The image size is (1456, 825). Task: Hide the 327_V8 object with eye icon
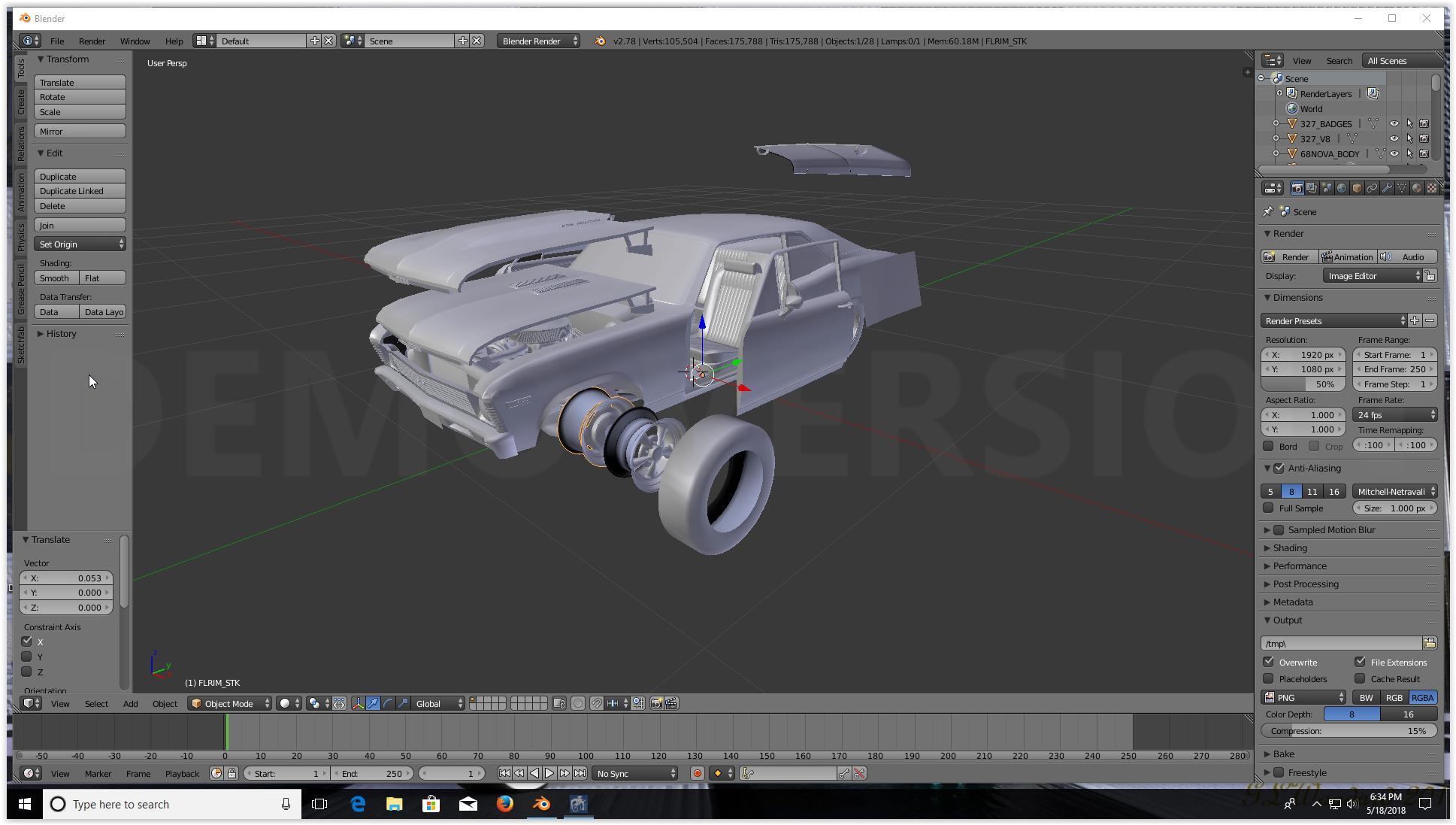click(1394, 138)
